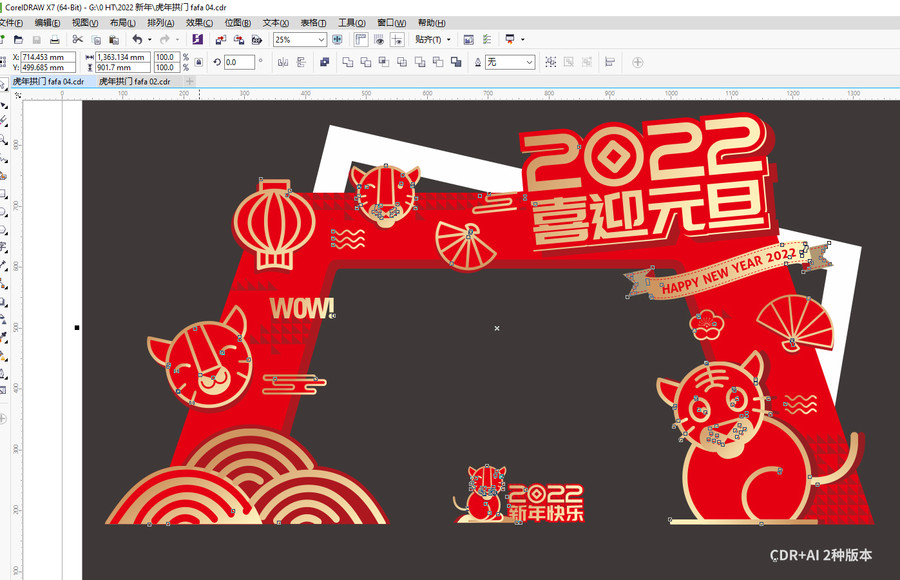Open the undo history dropdown arrow
Screen dimensions: 900x580
150,40
